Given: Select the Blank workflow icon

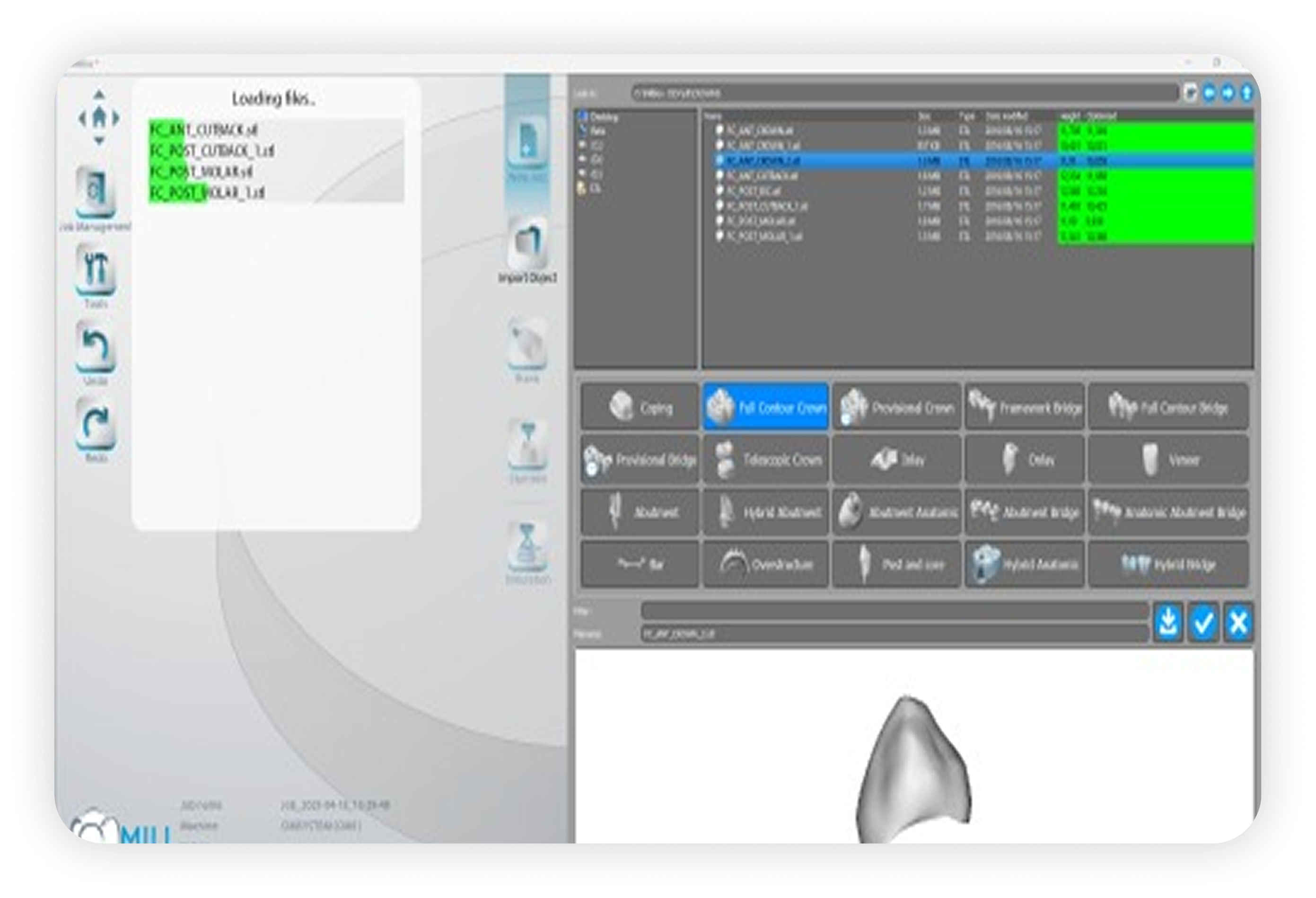Looking at the screenshot, I should pyautogui.click(x=527, y=344).
